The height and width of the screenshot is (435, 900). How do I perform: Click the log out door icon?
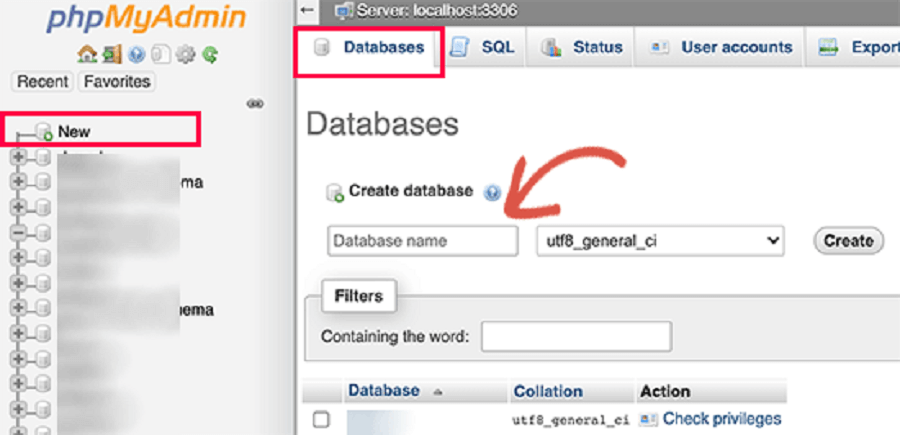pos(111,55)
